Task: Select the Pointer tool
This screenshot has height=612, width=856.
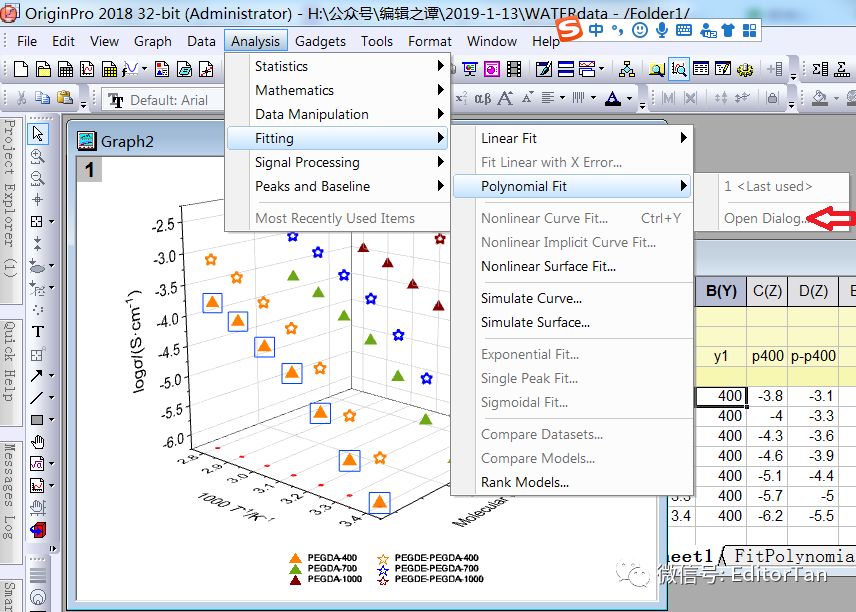Action: click(38, 134)
